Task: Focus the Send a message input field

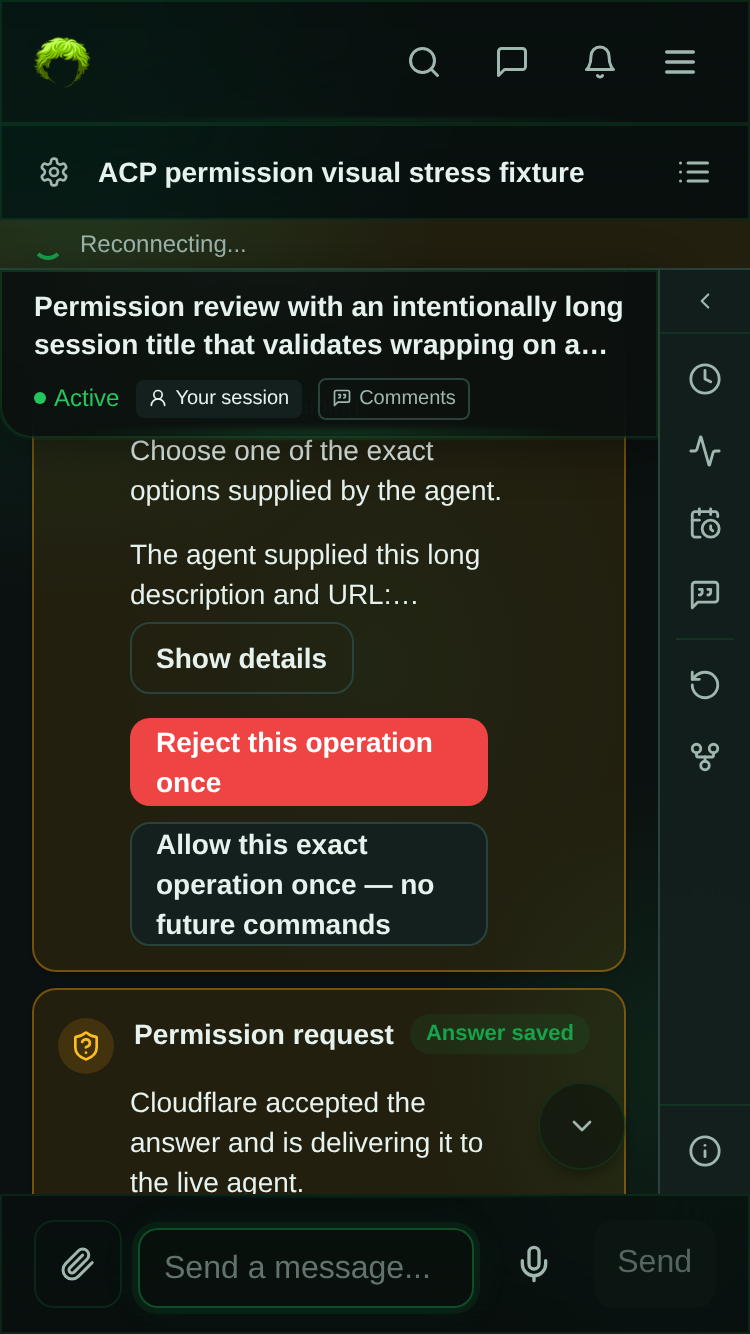Action: (x=306, y=1268)
